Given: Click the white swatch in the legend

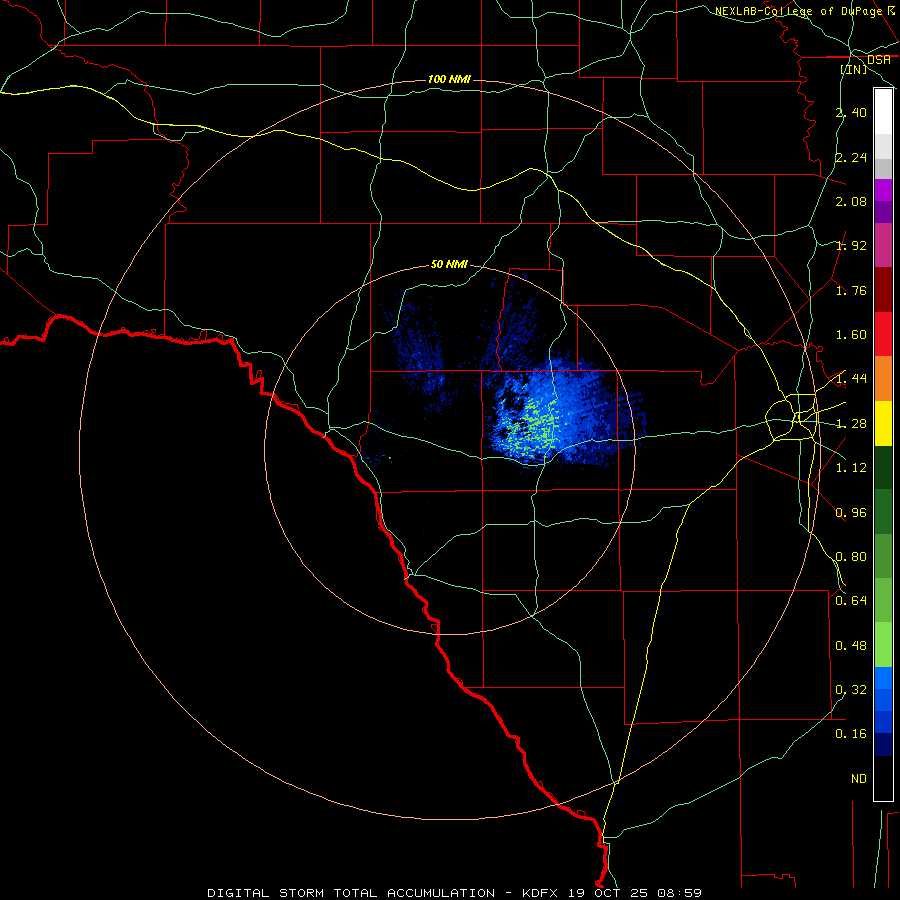Looking at the screenshot, I should 883,111.
